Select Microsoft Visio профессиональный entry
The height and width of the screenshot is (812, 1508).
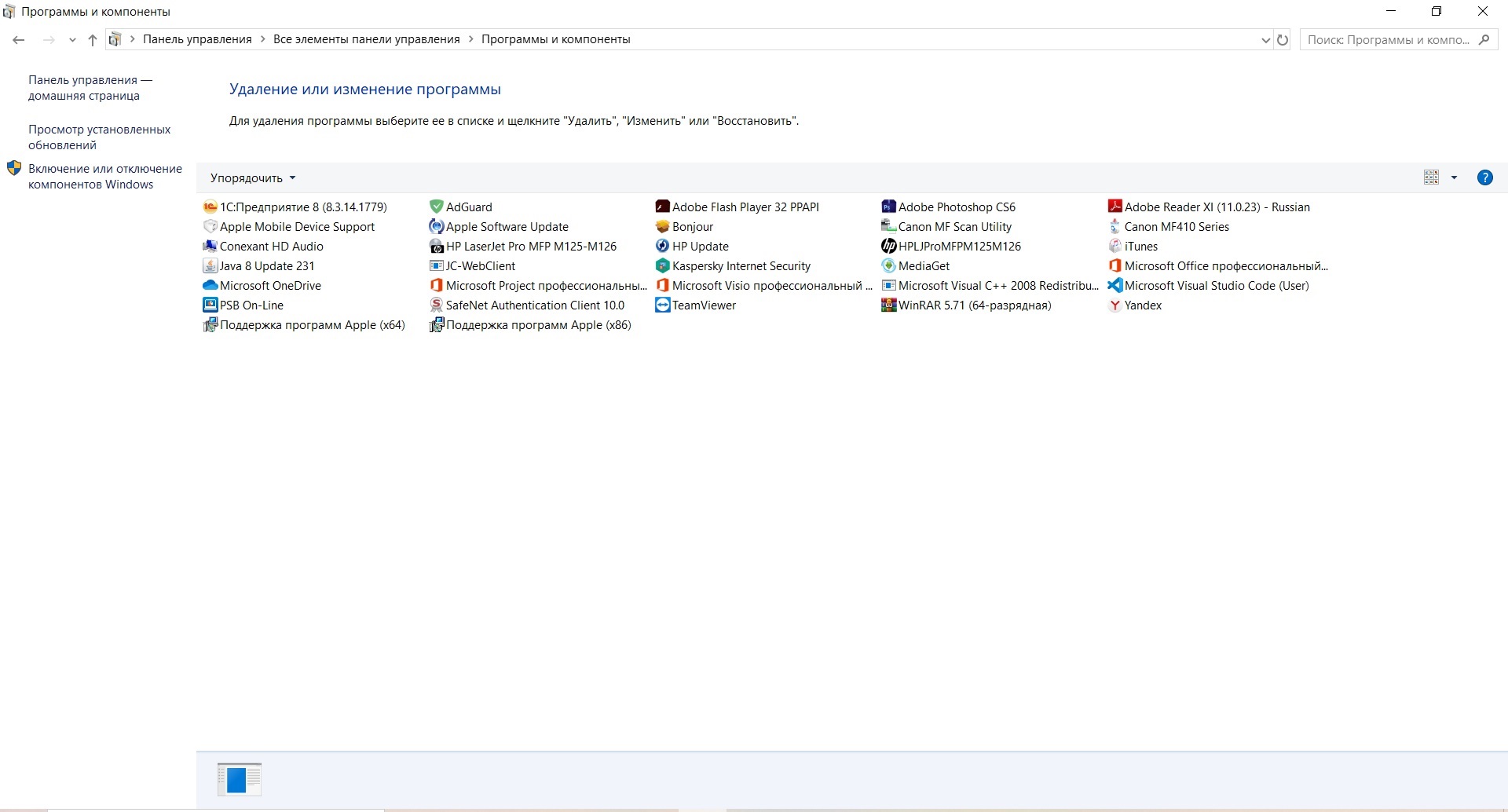(764, 286)
